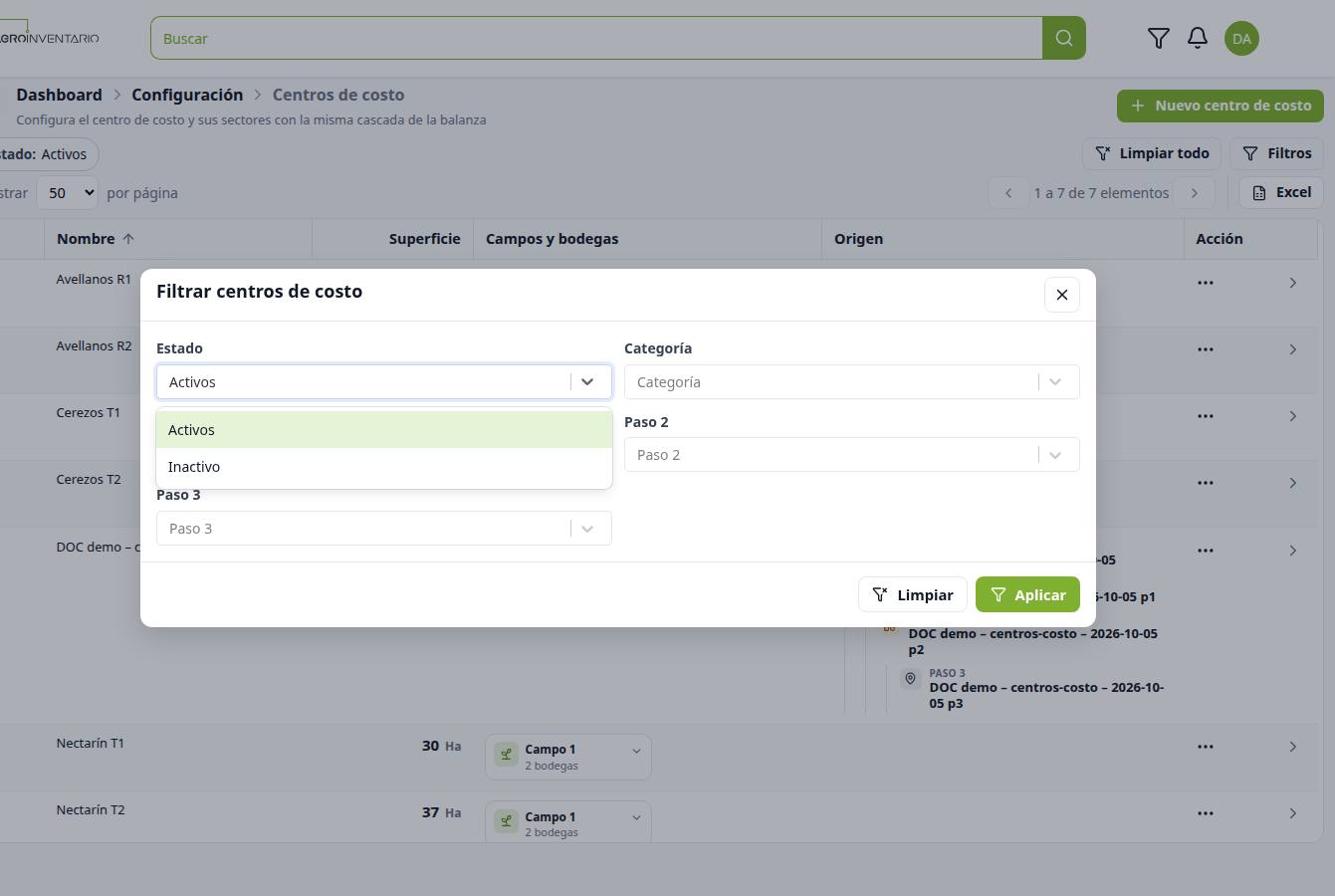Open actions menu for Avellanos R2 row
This screenshot has width=1335, height=896.
(x=1206, y=349)
